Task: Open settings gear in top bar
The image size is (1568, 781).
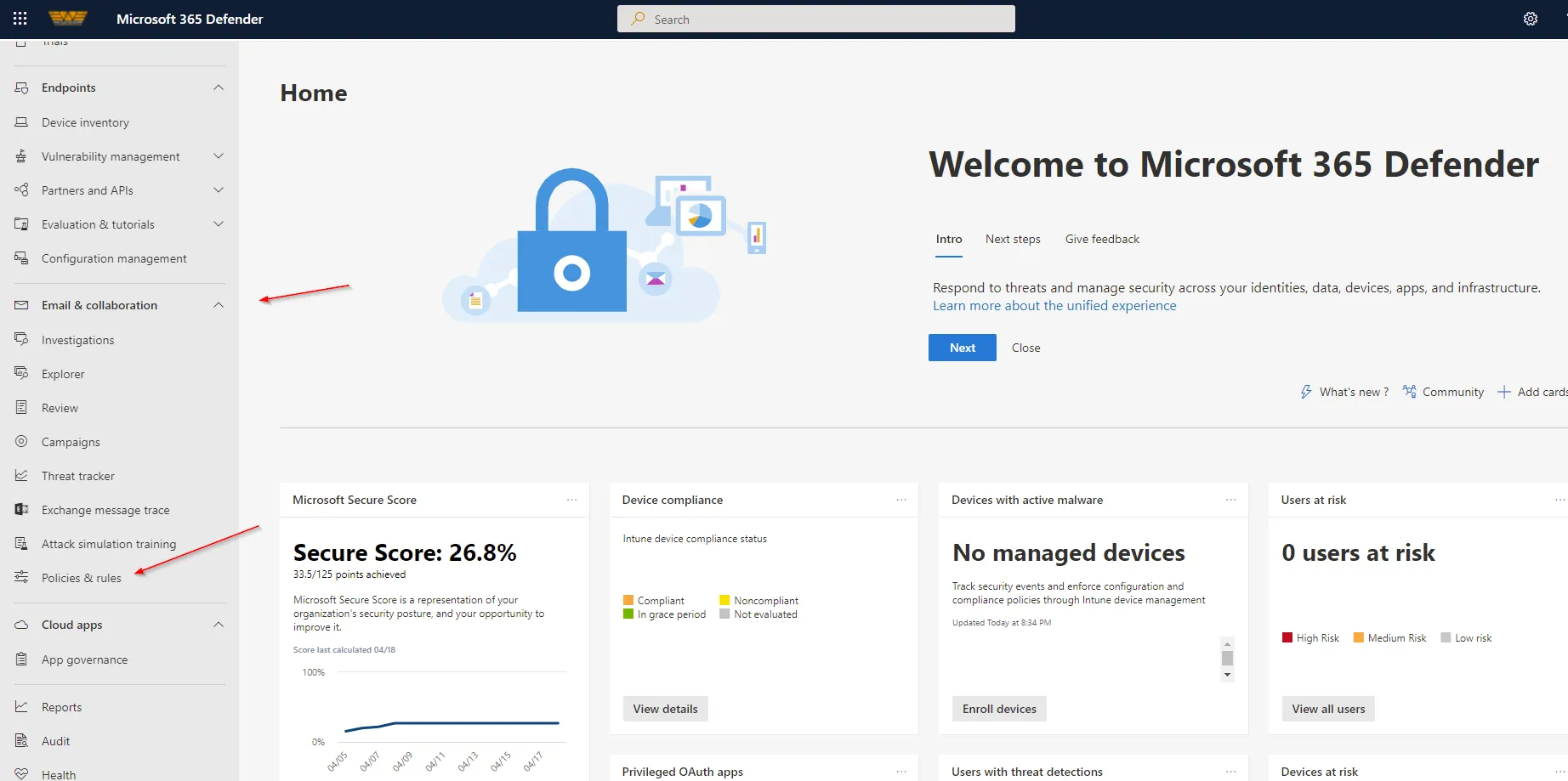Action: point(1531,19)
